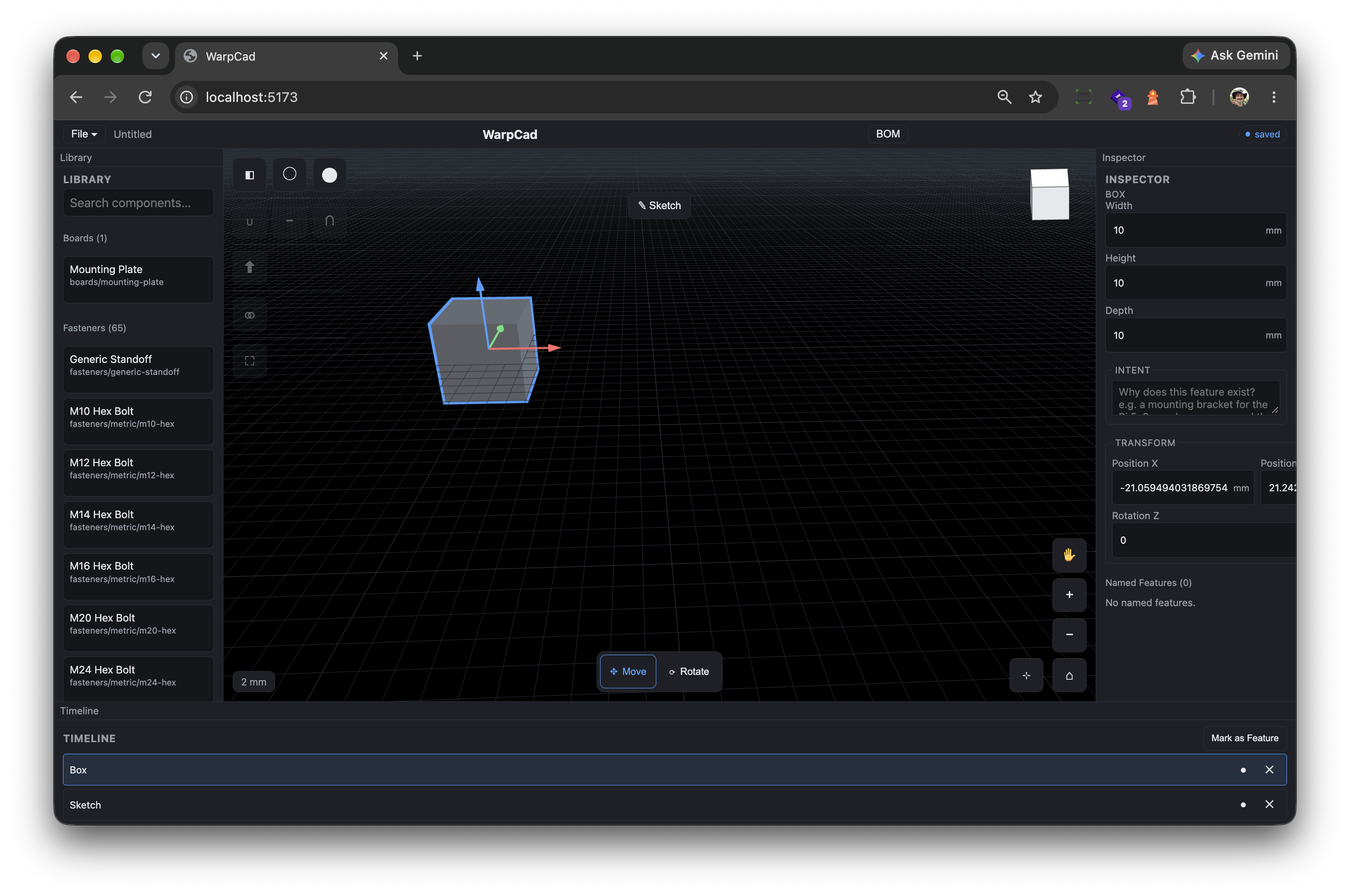This screenshot has height=896, width=1350.
Task: Toggle the Sketch entry's dot indicator
Action: click(1243, 805)
